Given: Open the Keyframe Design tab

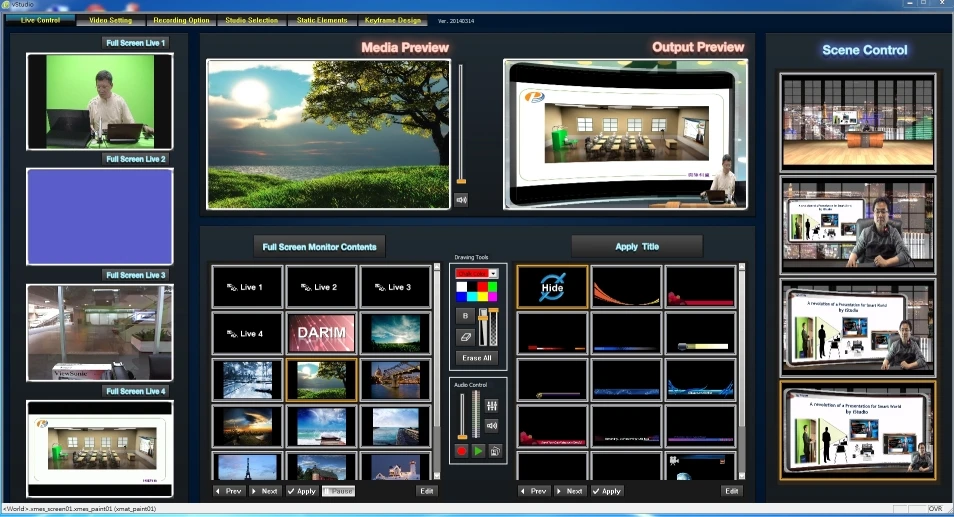Looking at the screenshot, I should click(392, 20).
